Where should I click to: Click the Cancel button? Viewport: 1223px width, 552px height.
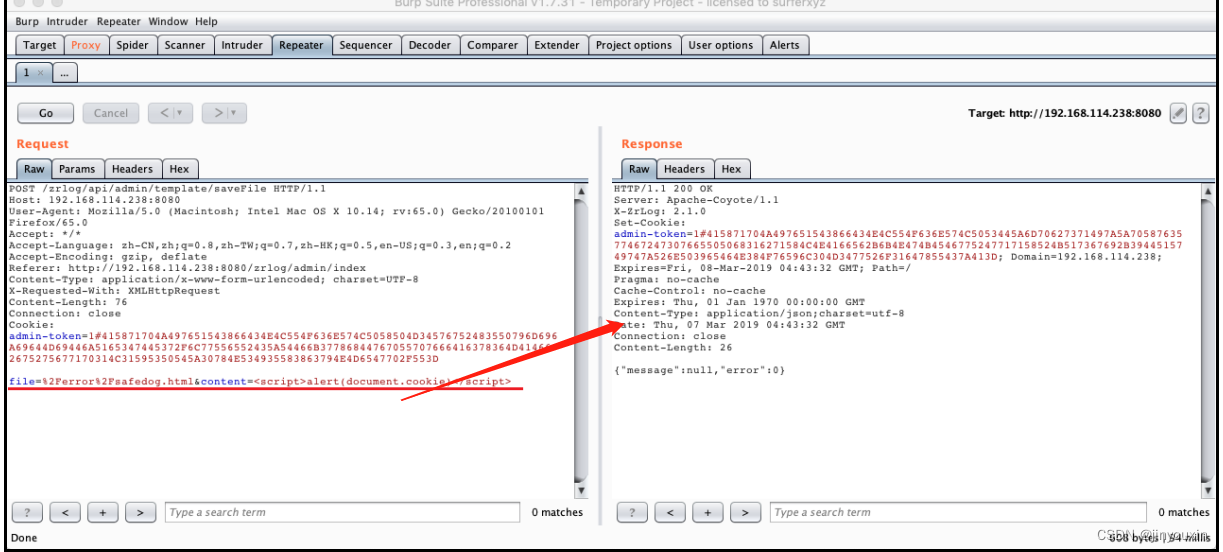[x=111, y=113]
